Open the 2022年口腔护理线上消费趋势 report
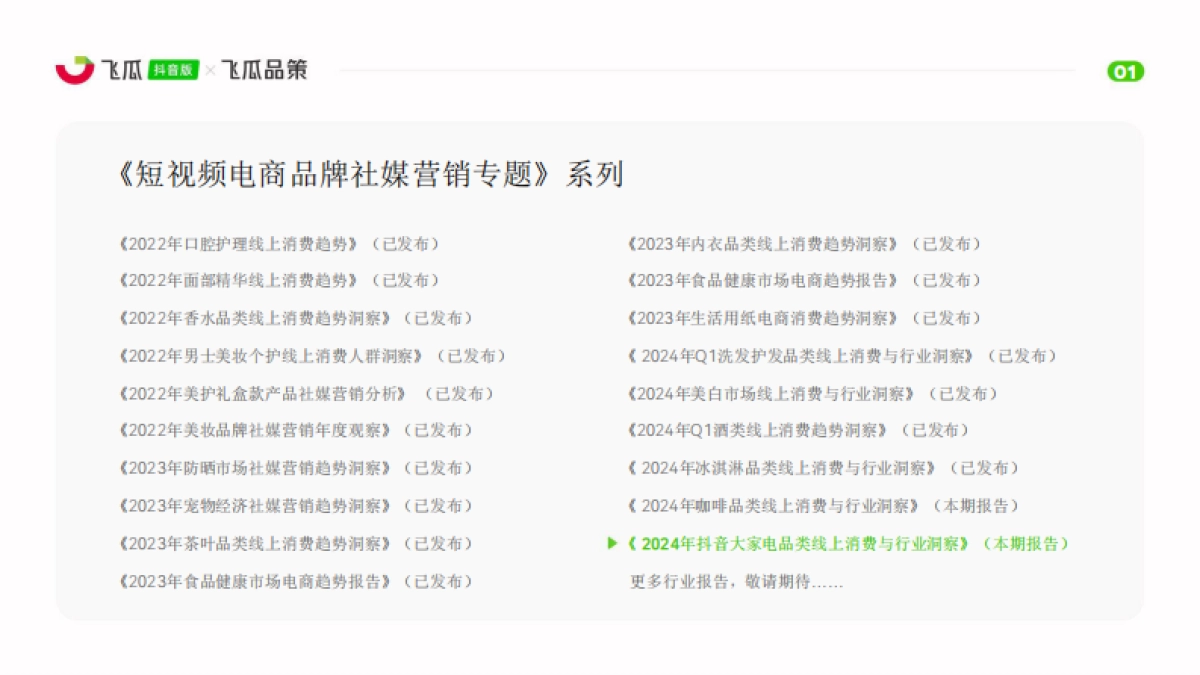Image resolution: width=1200 pixels, height=675 pixels. point(237,243)
